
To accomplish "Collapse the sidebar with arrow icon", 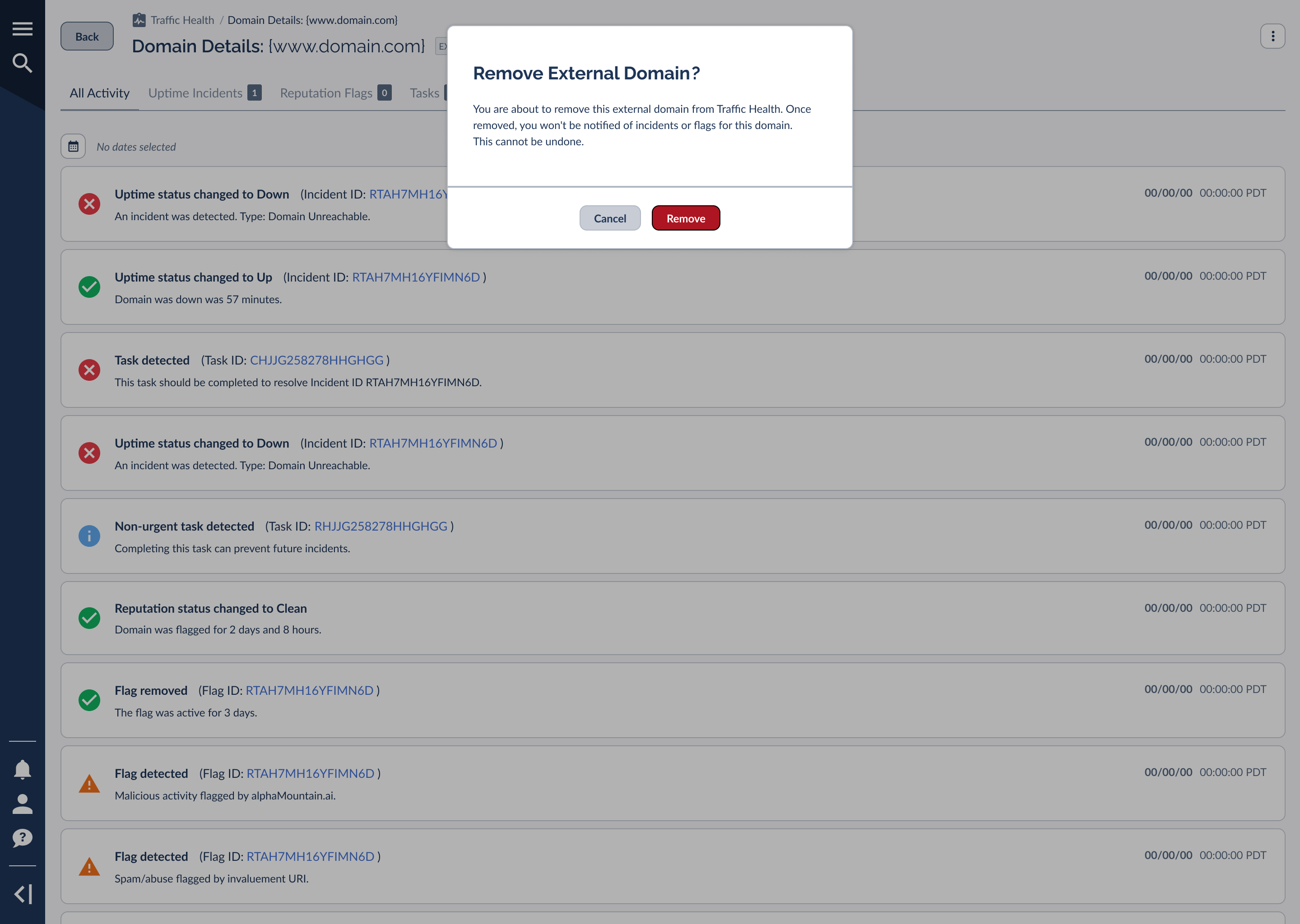I will (22, 894).
